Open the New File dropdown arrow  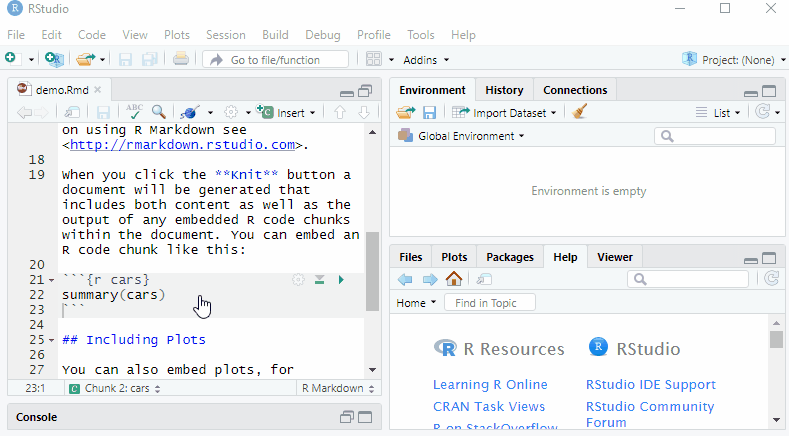point(31,60)
